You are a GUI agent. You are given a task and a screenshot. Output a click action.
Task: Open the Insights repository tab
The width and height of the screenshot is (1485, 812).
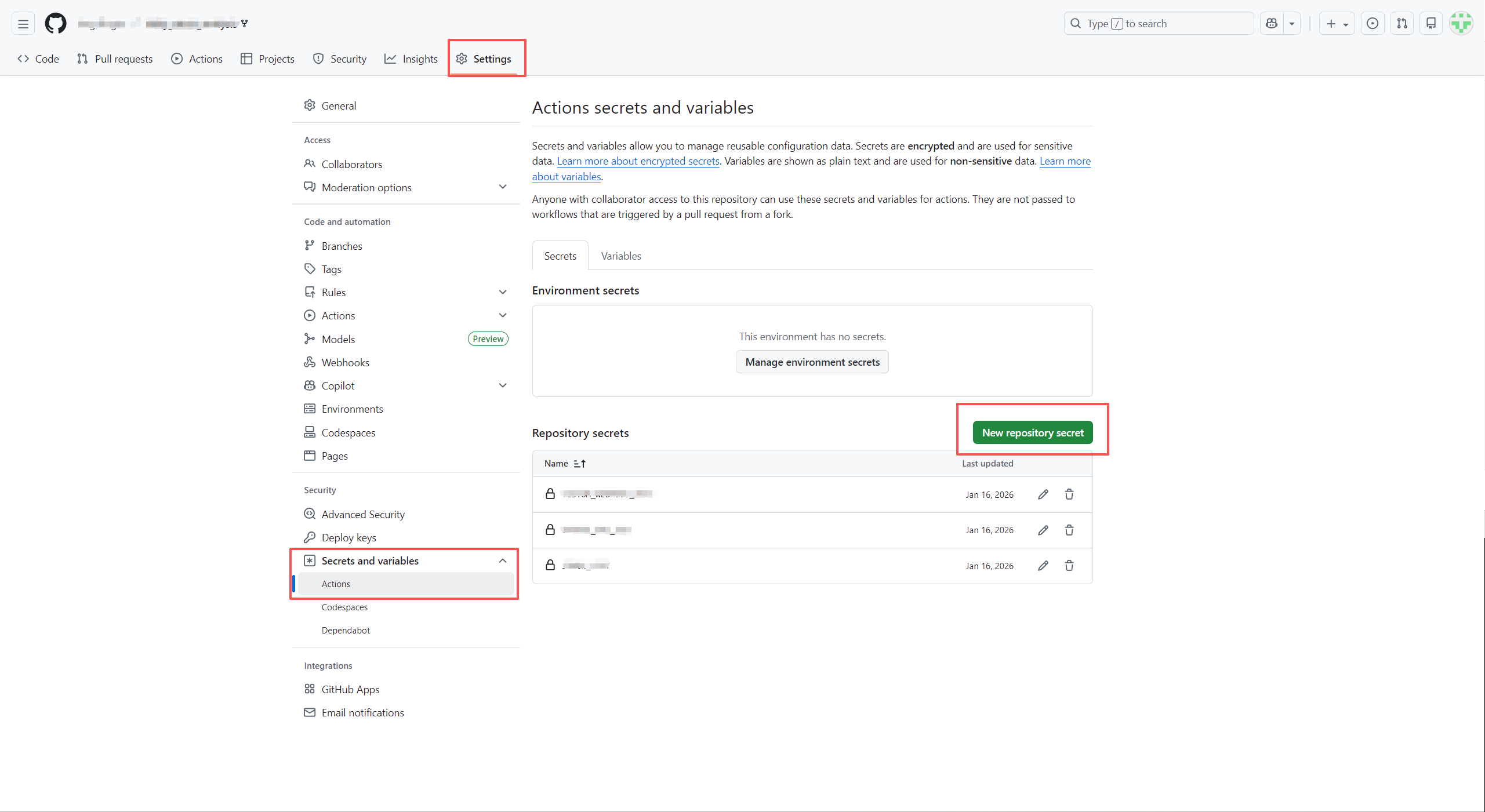coord(411,59)
